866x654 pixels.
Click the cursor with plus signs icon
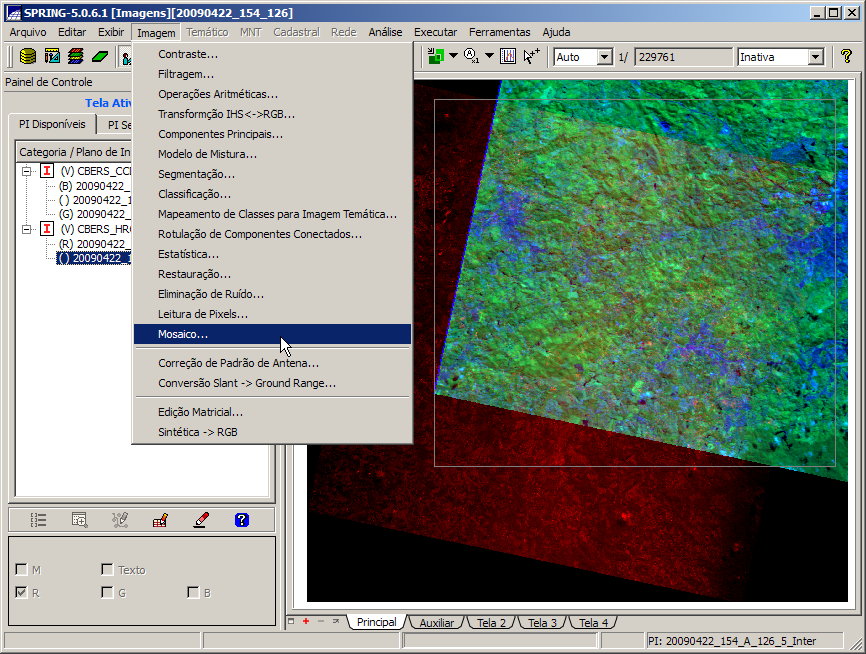click(532, 57)
